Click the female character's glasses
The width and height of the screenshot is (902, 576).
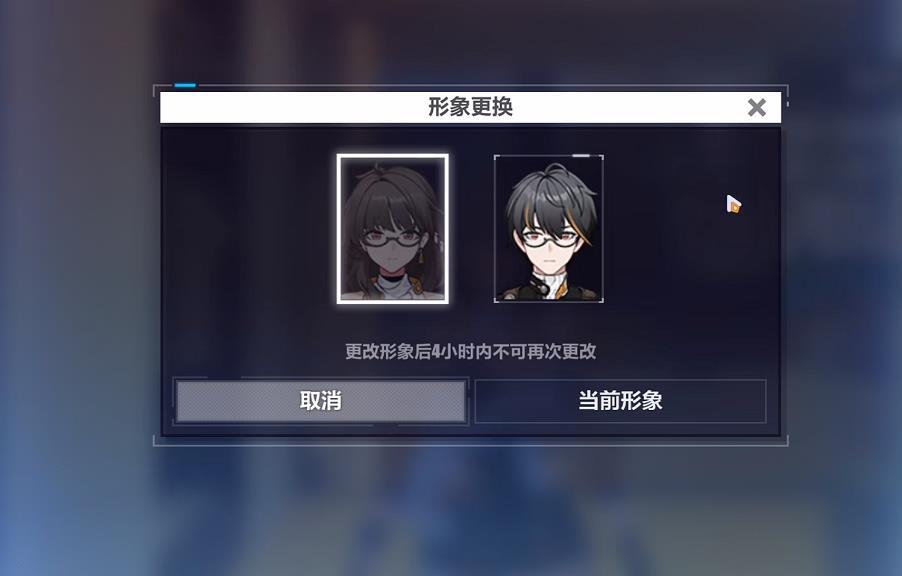coord(391,237)
